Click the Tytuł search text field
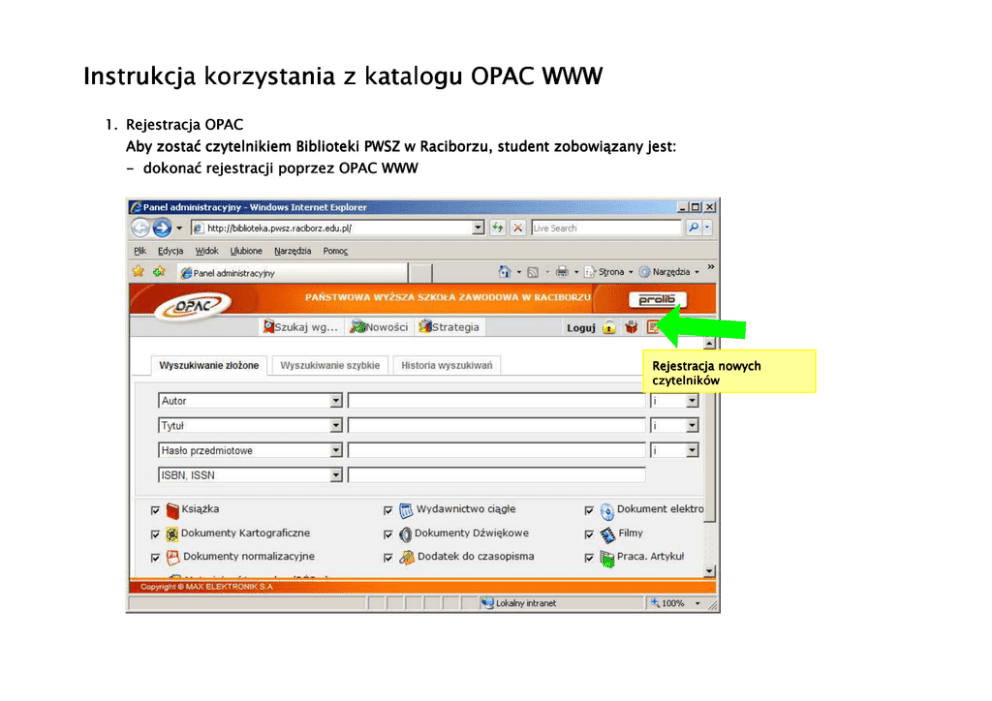 click(496, 426)
